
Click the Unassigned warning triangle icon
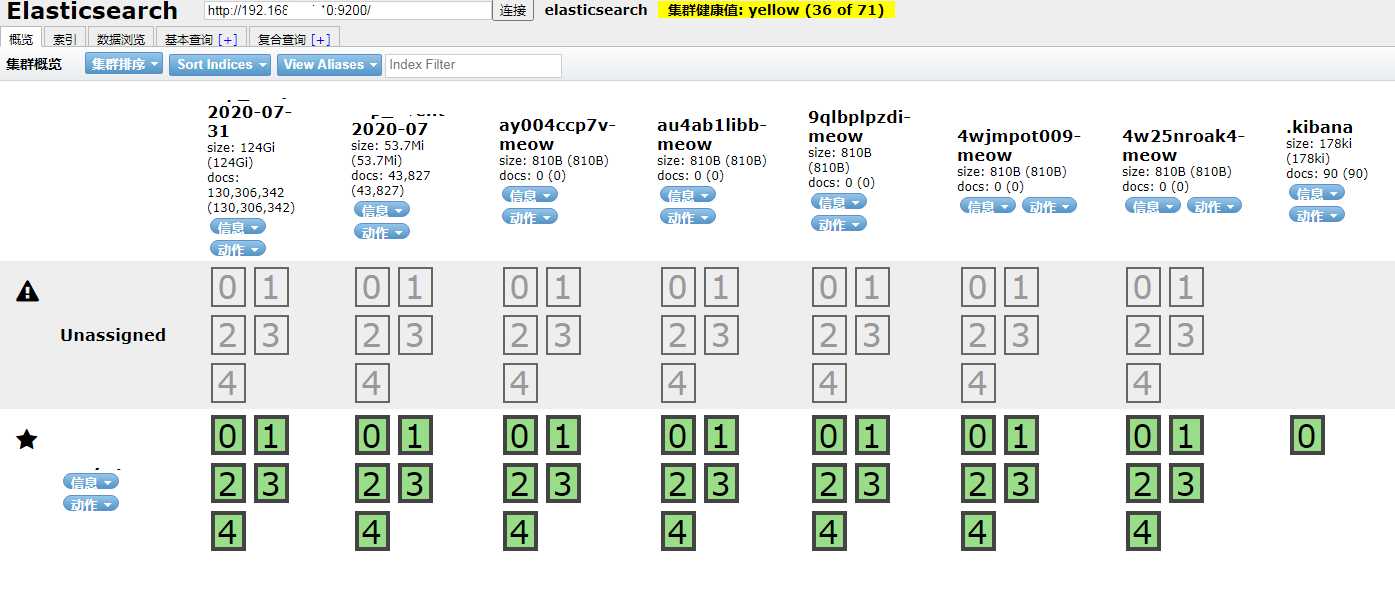click(x=28, y=291)
